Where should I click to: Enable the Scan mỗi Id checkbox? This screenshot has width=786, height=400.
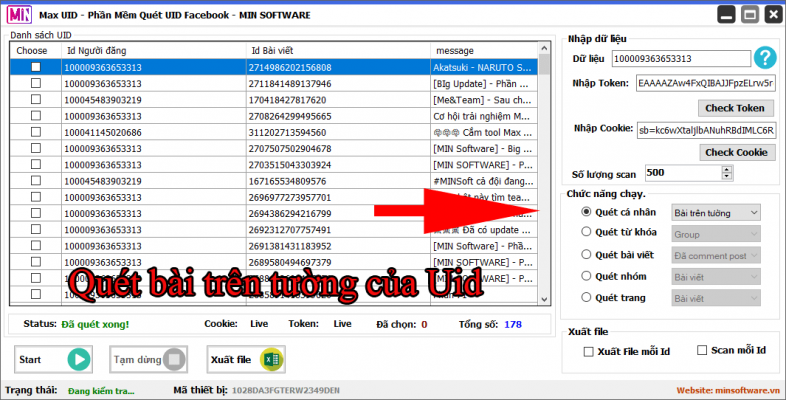pos(700,351)
